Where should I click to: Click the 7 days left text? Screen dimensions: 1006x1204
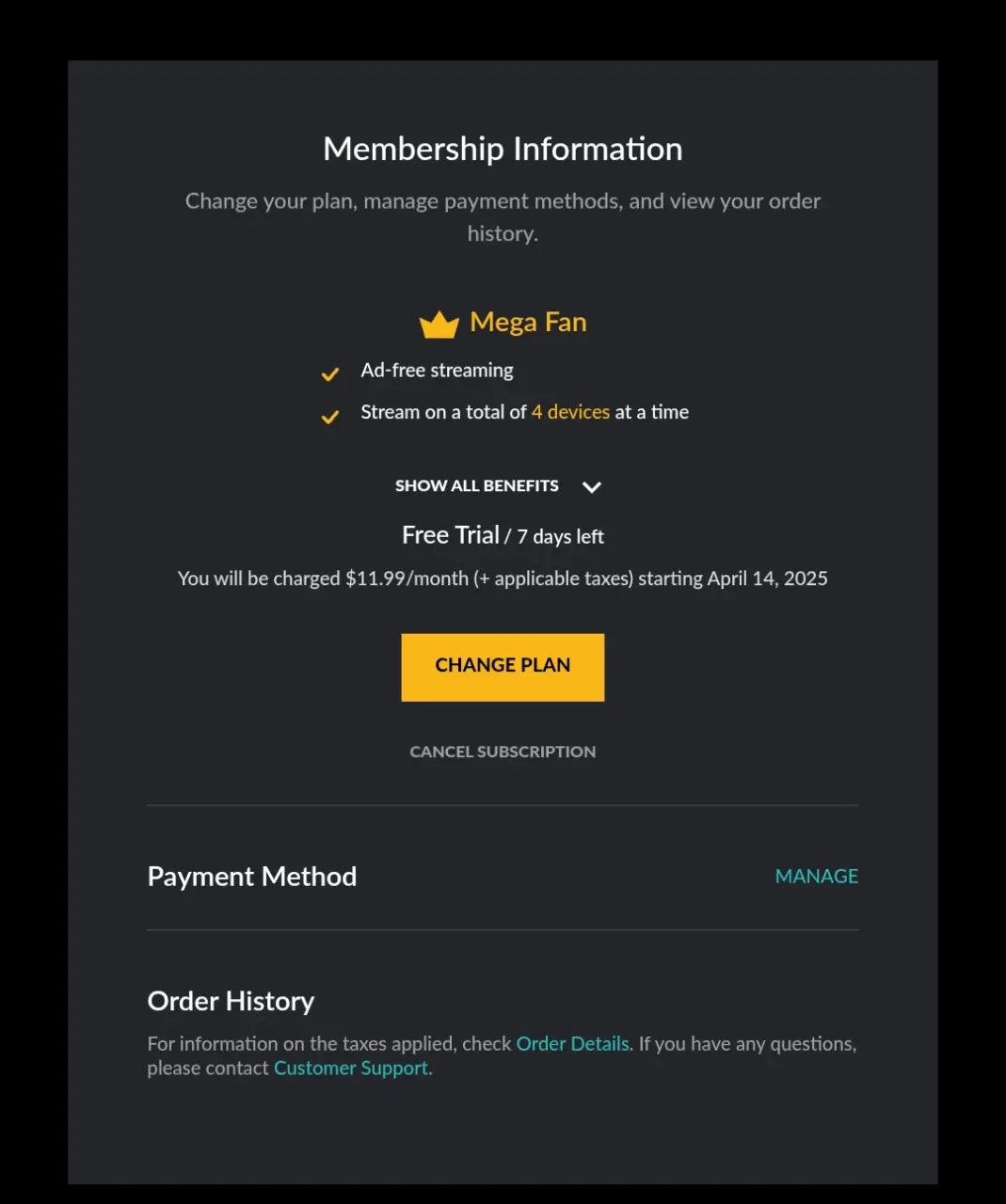click(560, 536)
